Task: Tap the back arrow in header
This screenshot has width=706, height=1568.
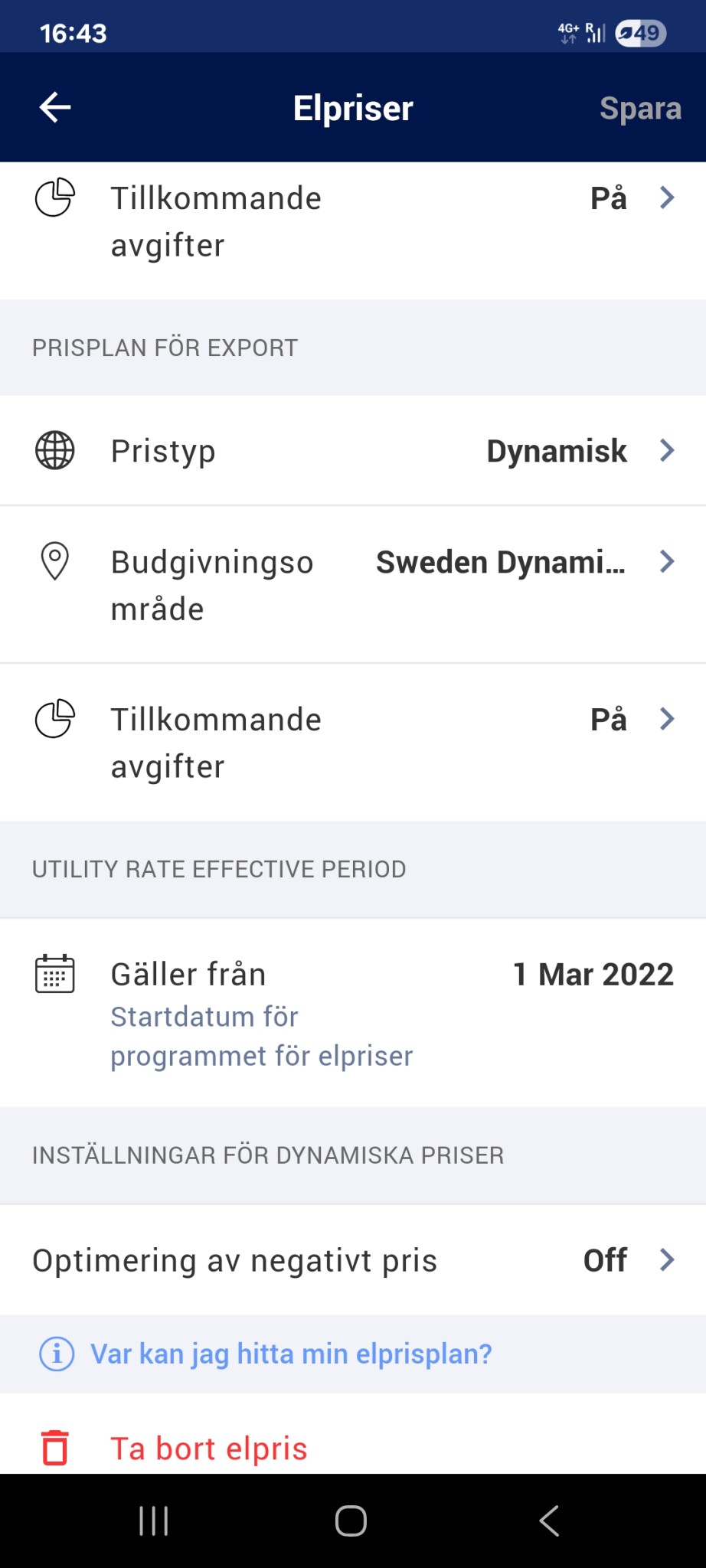Action: 55,107
